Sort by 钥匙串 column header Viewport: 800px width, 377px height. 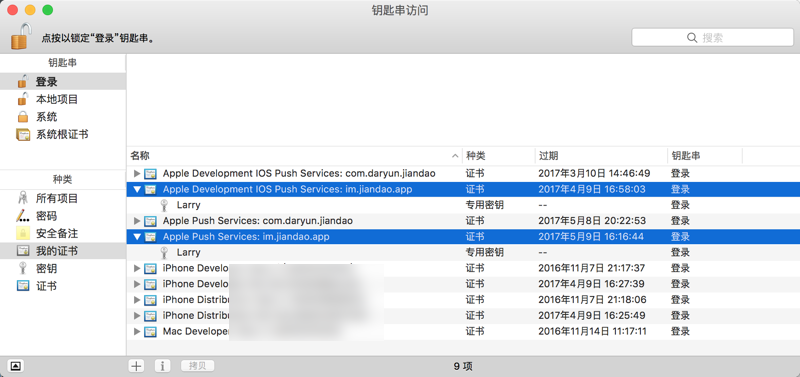click(x=705, y=156)
